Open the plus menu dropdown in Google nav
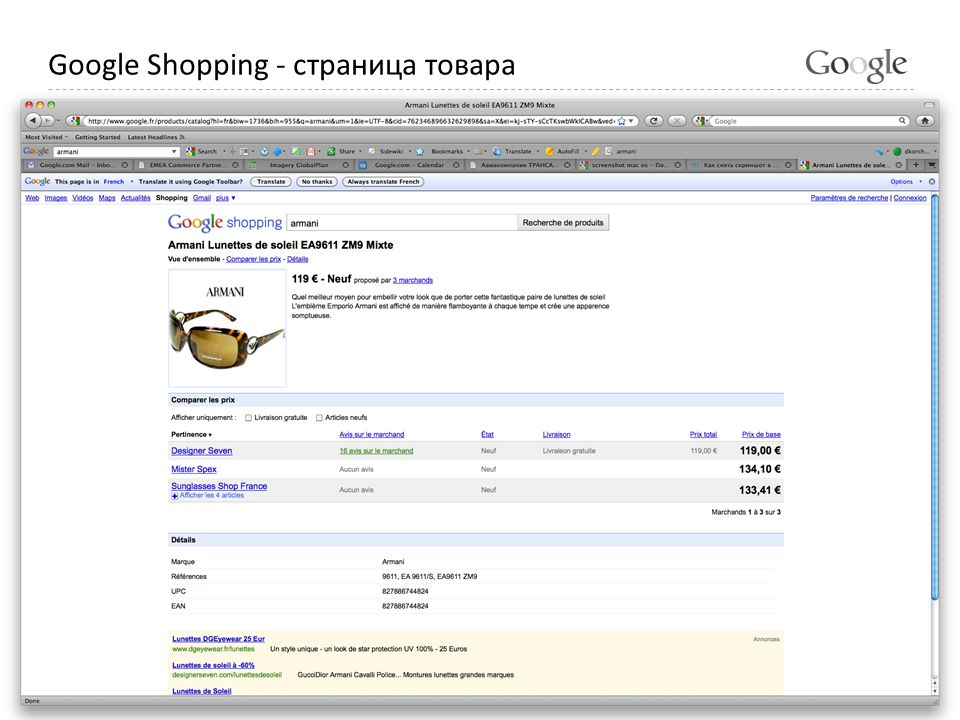The image size is (960, 720). tap(225, 198)
